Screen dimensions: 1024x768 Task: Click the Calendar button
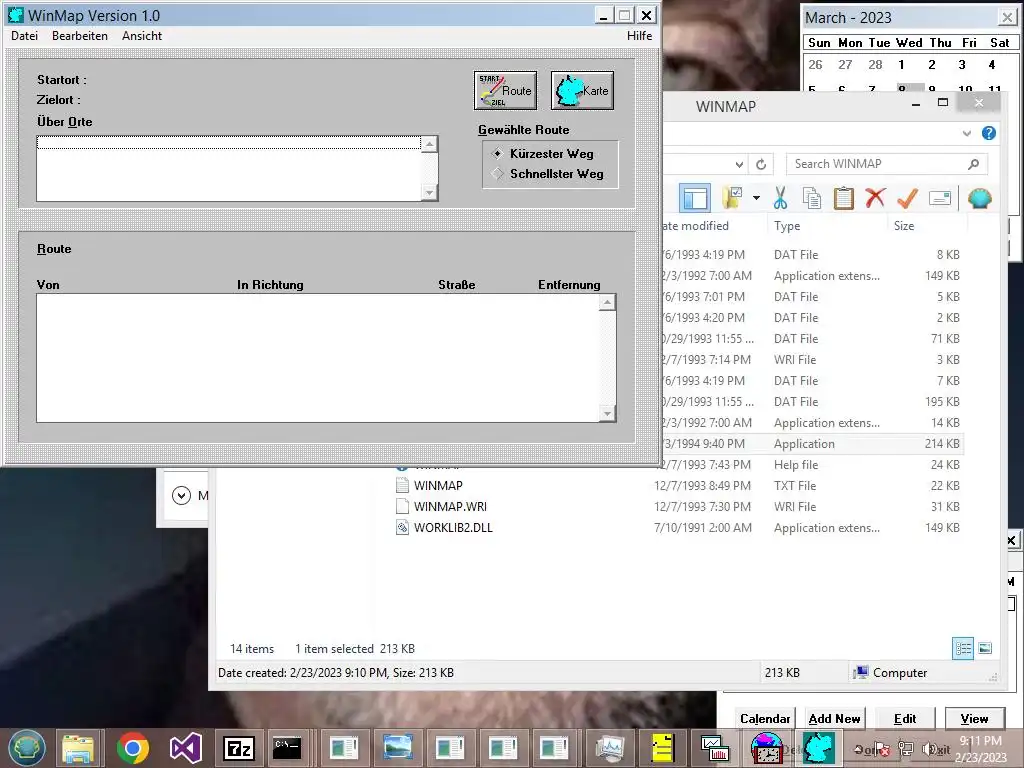(765, 718)
